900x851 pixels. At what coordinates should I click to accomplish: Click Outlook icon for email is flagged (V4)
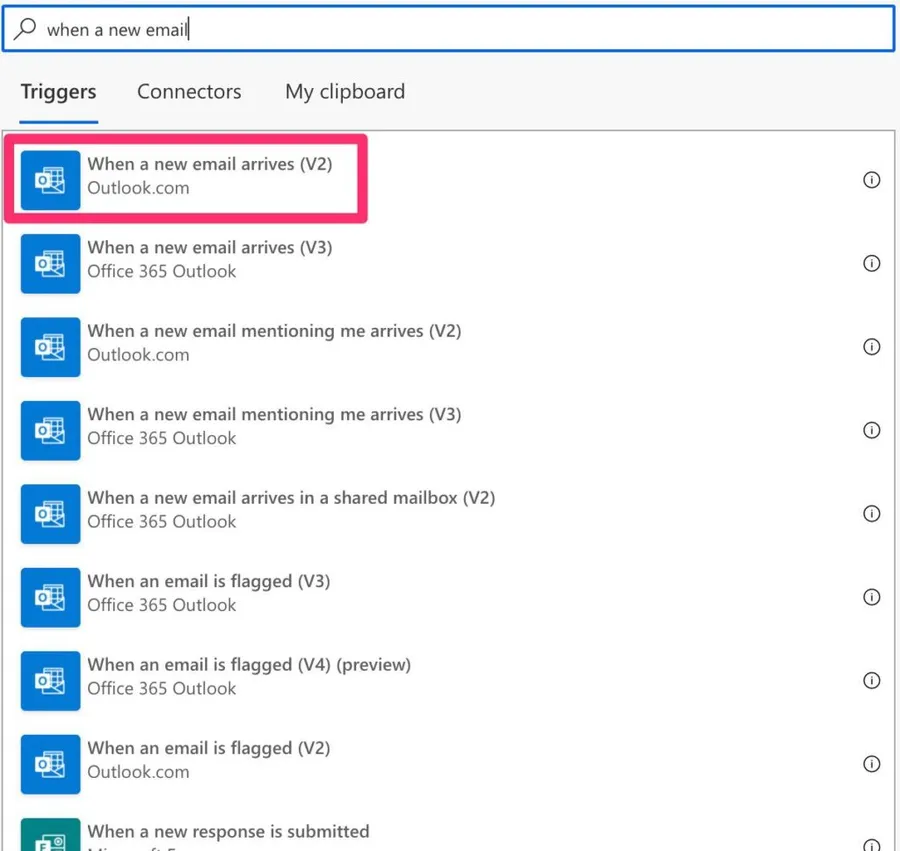(50, 680)
